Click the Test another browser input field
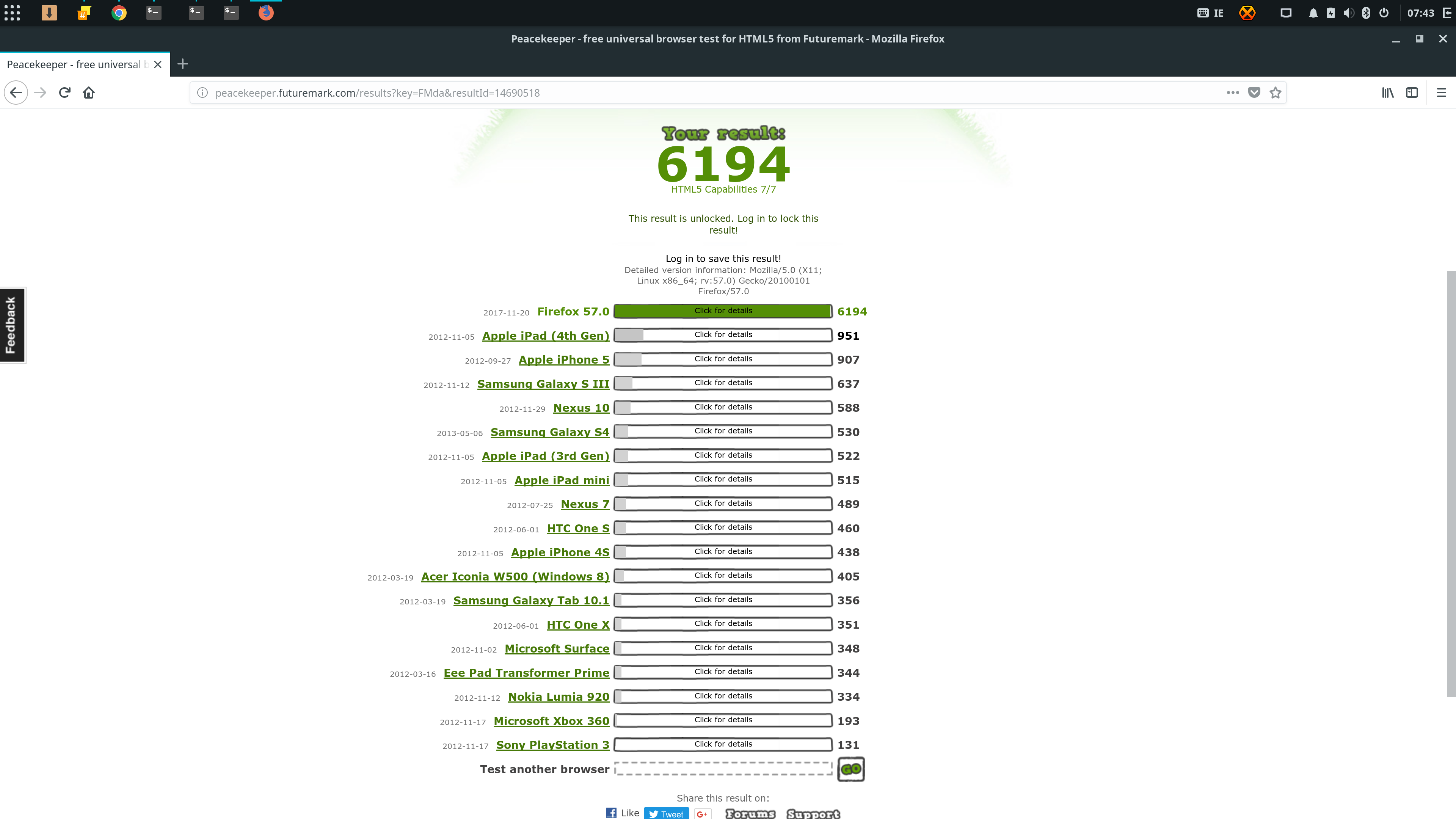 [723, 769]
